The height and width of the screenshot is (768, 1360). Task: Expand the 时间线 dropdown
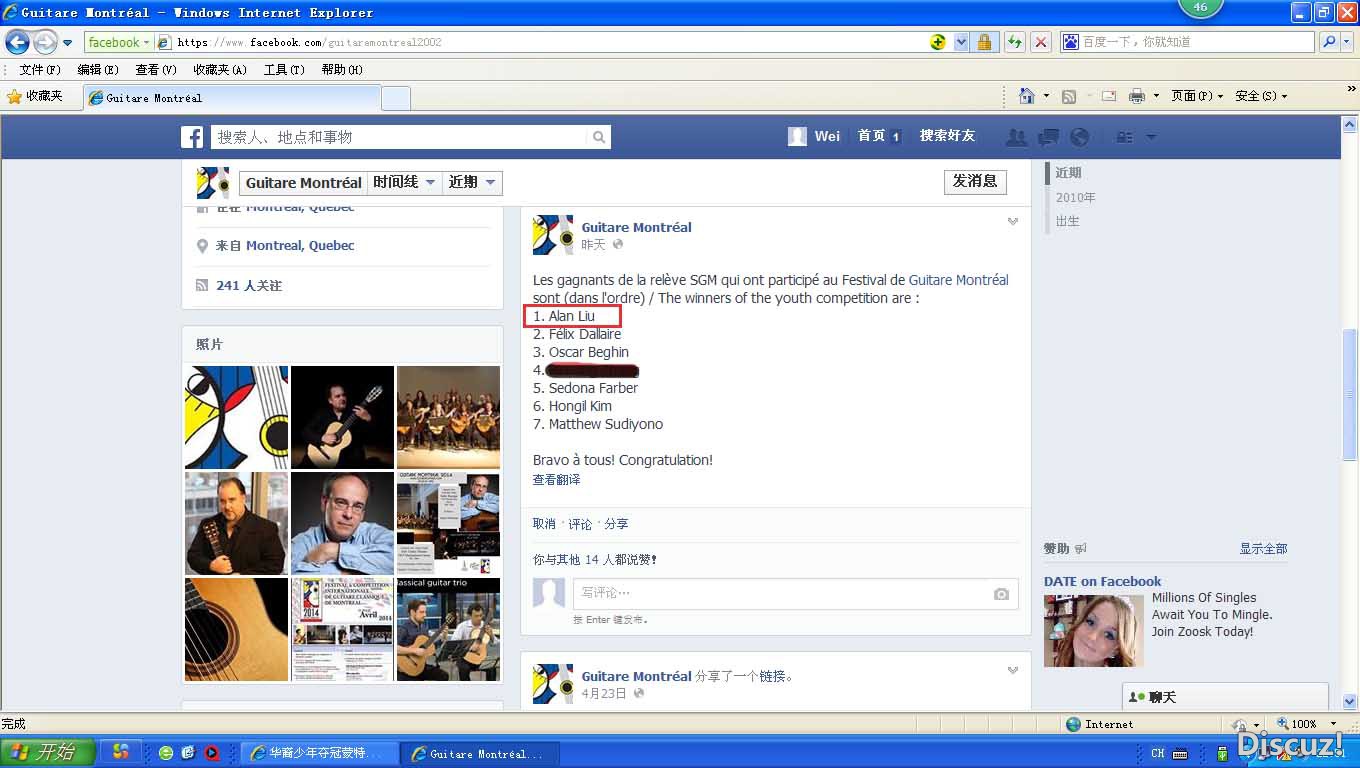pyautogui.click(x=430, y=182)
